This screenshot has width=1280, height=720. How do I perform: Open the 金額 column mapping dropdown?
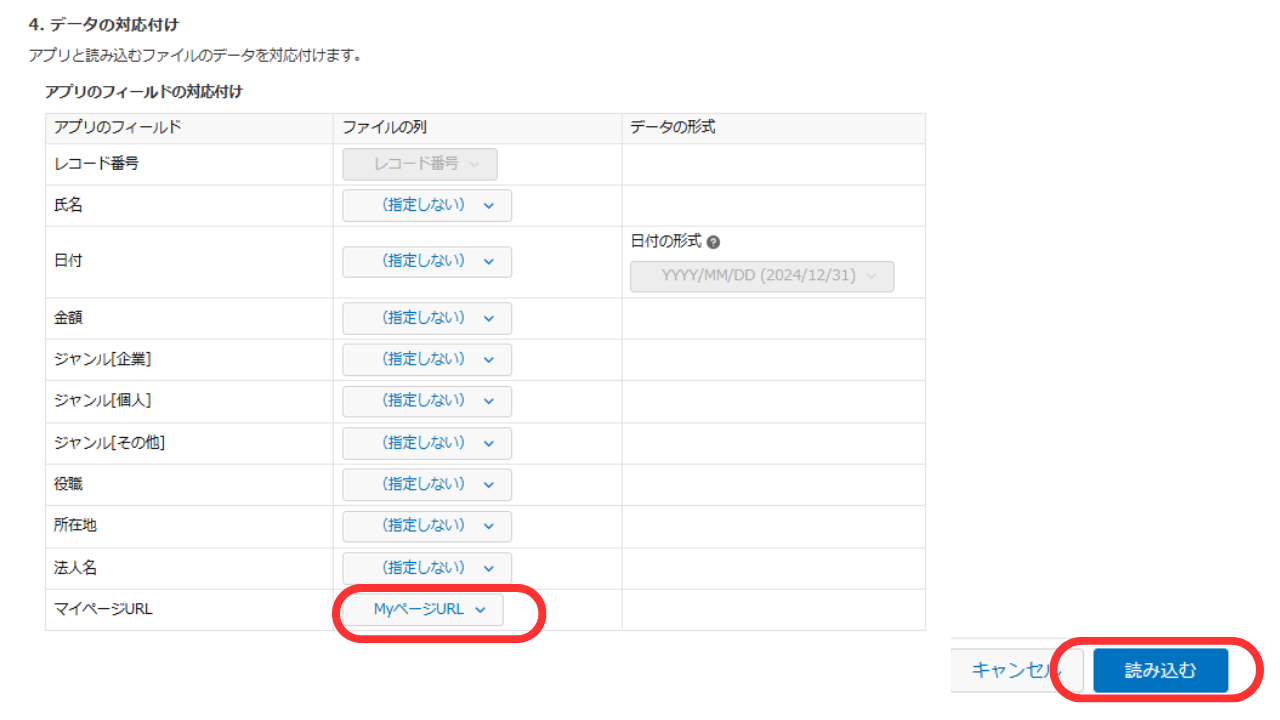427,318
